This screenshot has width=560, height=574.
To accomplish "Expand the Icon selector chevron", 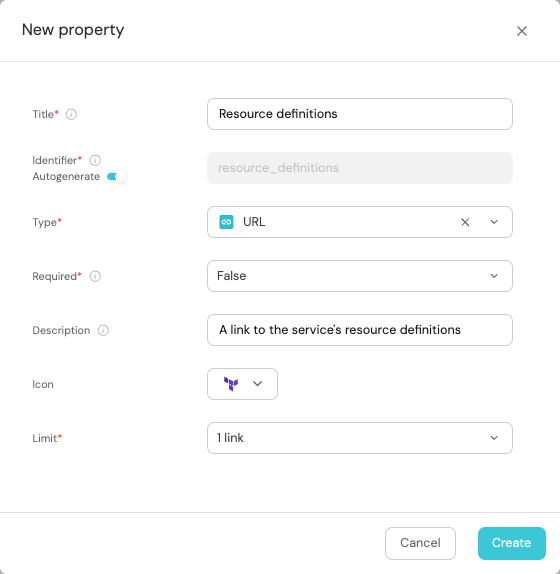I will coord(258,384).
